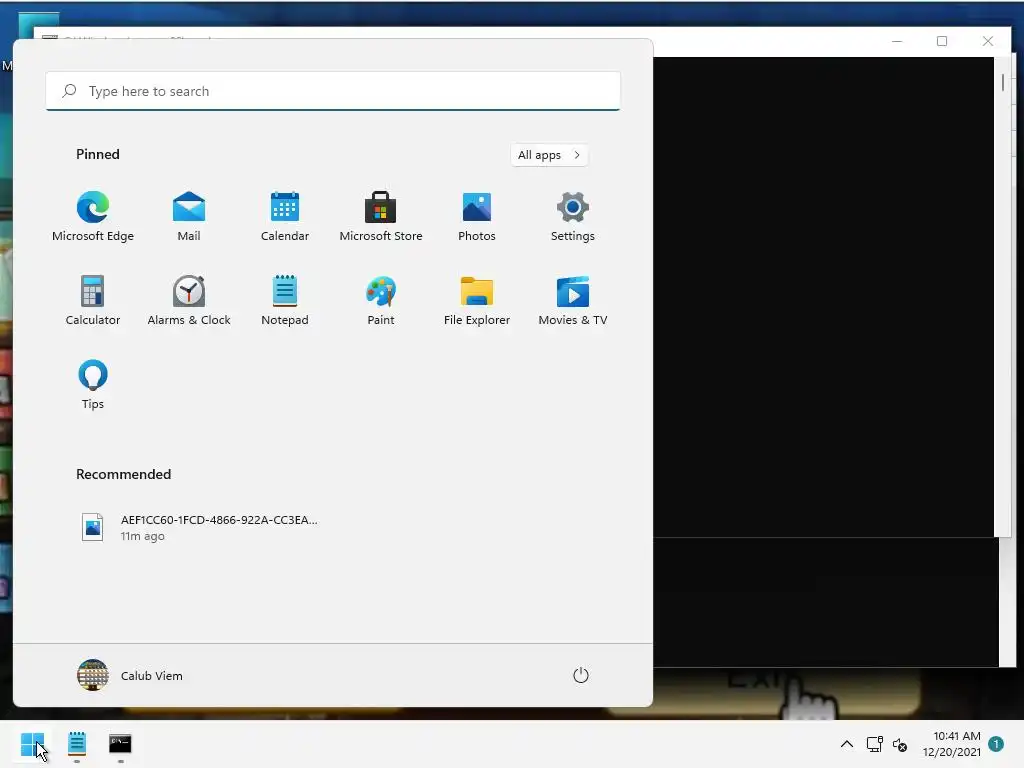This screenshot has height=768, width=1024.
Task: Open clock showing 10:41 AM 12/20/2021
Action: pos(951,744)
